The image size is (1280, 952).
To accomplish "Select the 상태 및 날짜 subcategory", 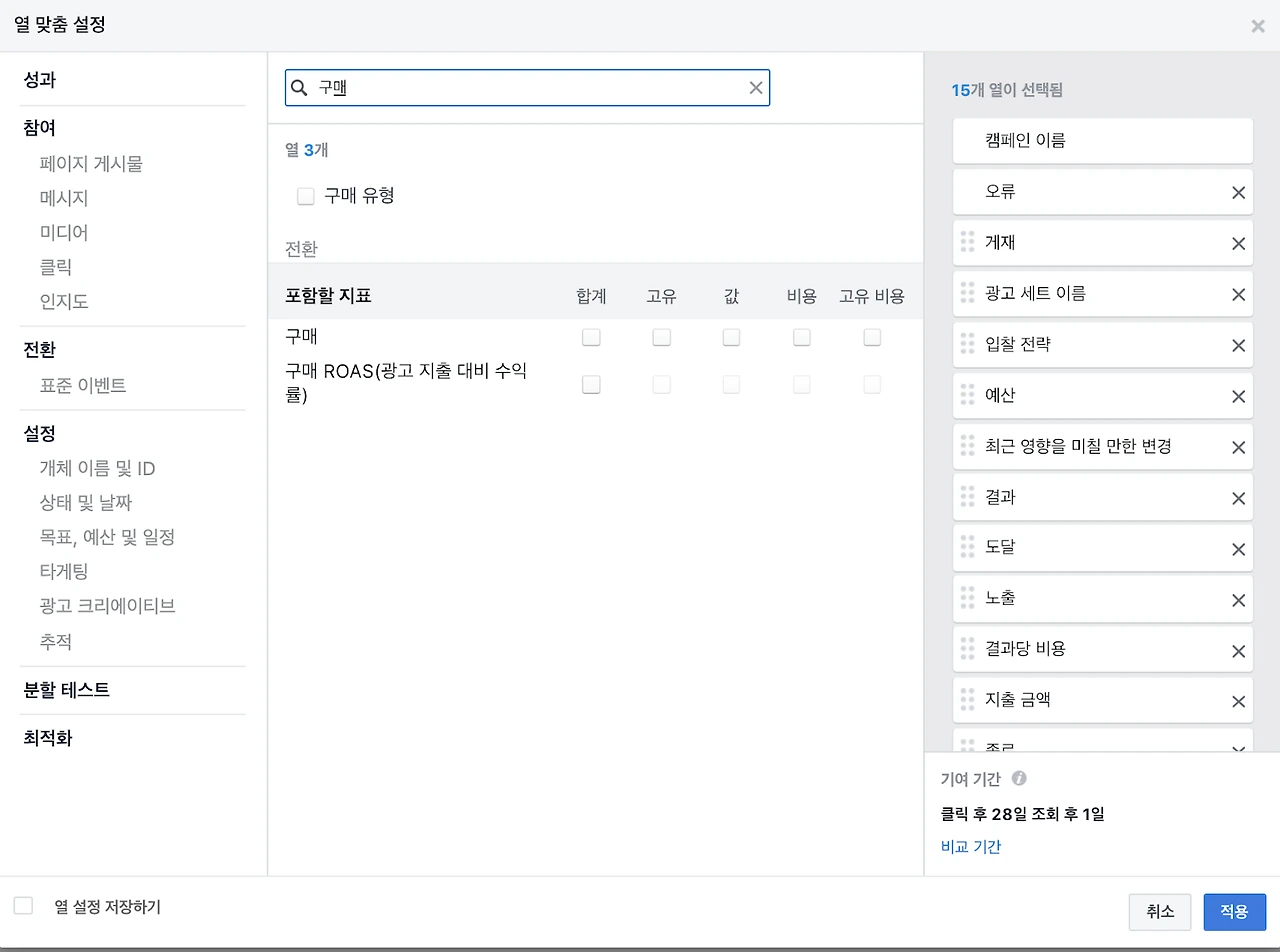I will tap(86, 503).
